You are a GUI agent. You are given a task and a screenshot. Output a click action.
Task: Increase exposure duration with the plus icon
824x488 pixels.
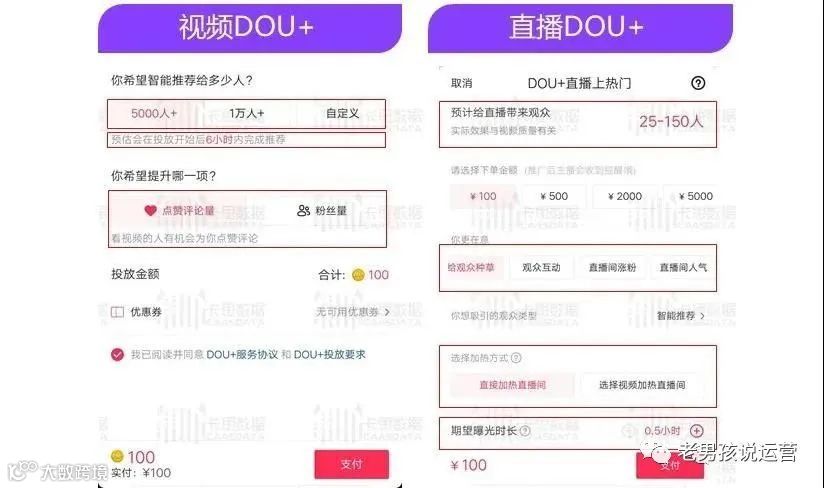pos(696,431)
